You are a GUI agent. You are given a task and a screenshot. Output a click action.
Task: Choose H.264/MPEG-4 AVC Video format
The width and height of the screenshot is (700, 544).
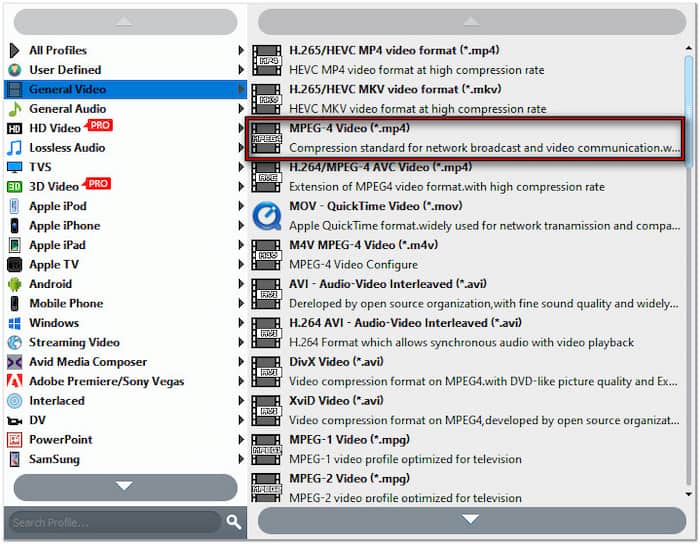click(466, 177)
